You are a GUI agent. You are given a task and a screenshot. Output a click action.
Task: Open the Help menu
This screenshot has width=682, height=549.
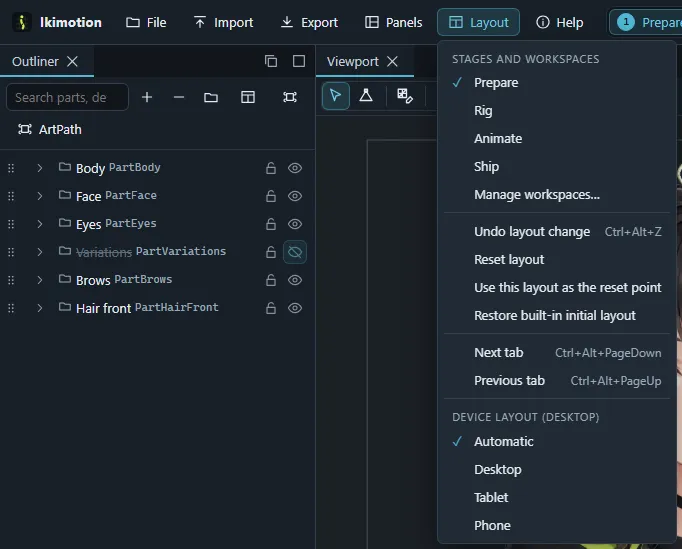click(560, 22)
